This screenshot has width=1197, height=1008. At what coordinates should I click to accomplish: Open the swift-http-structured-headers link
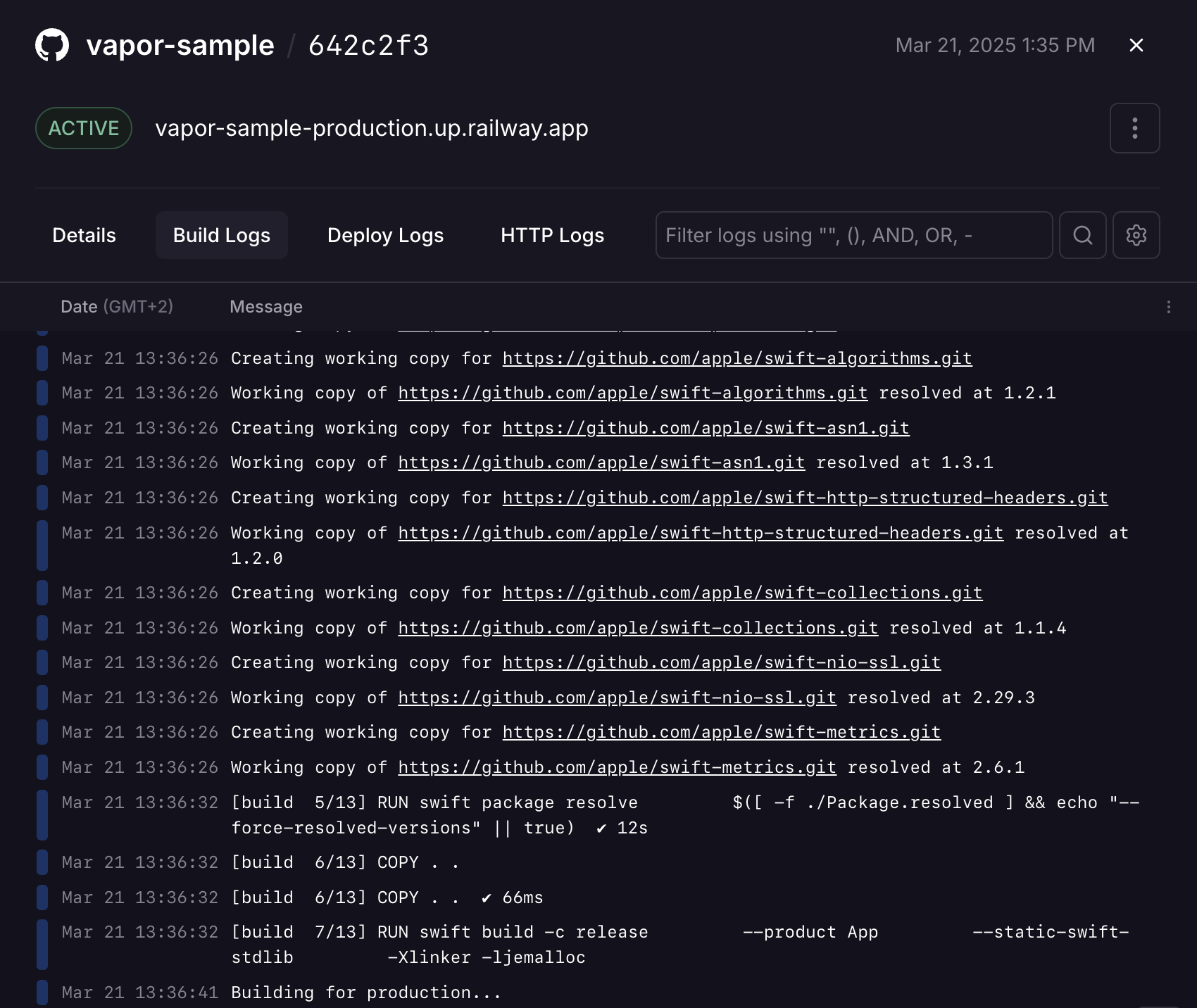pos(804,498)
